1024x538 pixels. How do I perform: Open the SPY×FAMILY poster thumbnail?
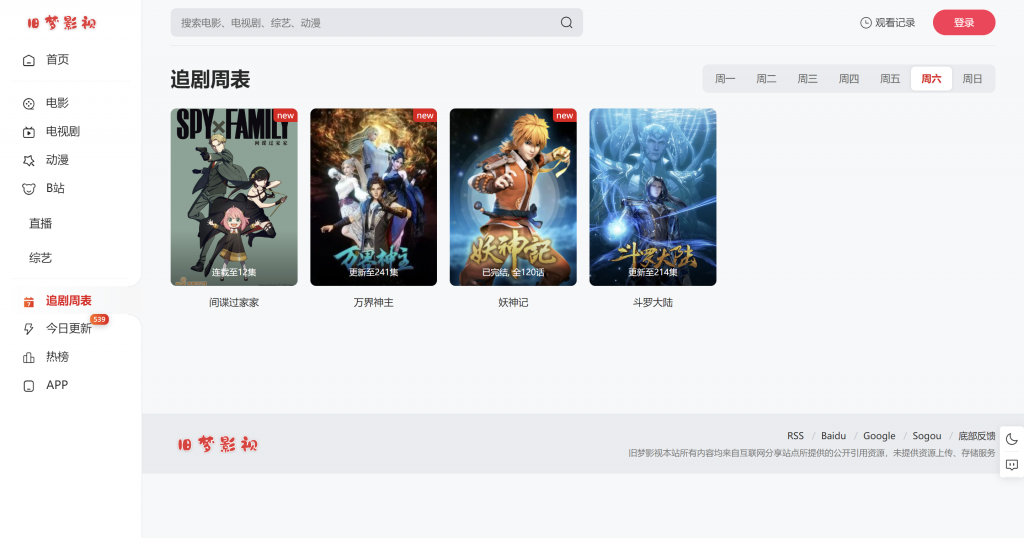[234, 197]
